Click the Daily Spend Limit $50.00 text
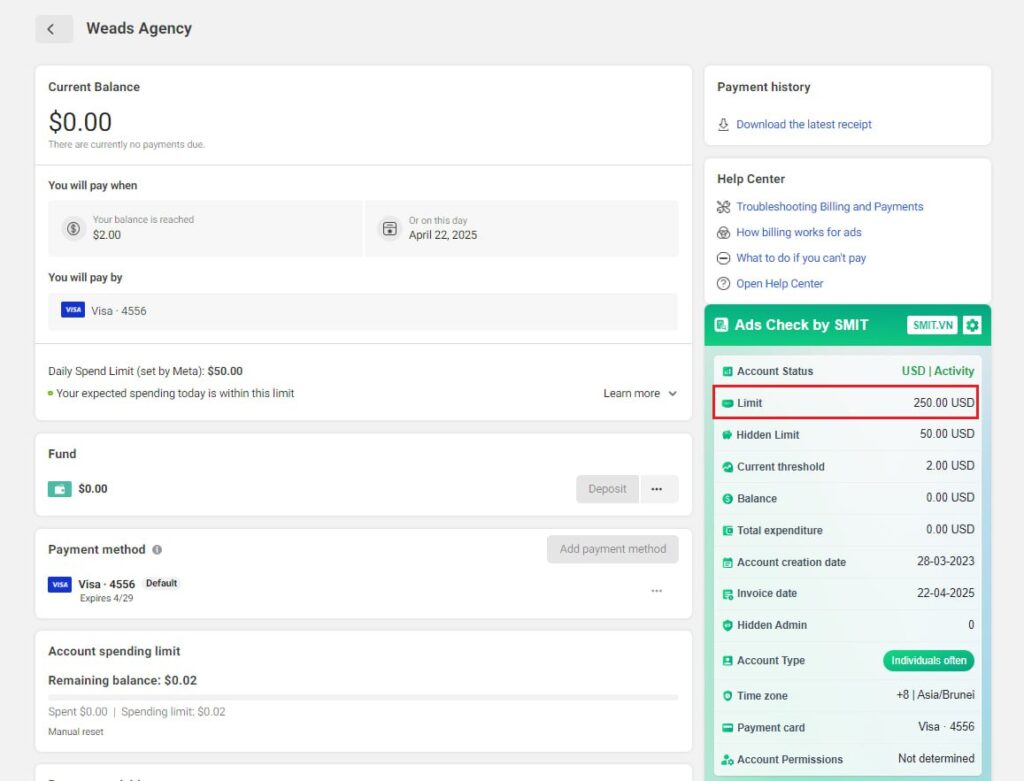The width and height of the screenshot is (1024, 781). (145, 372)
